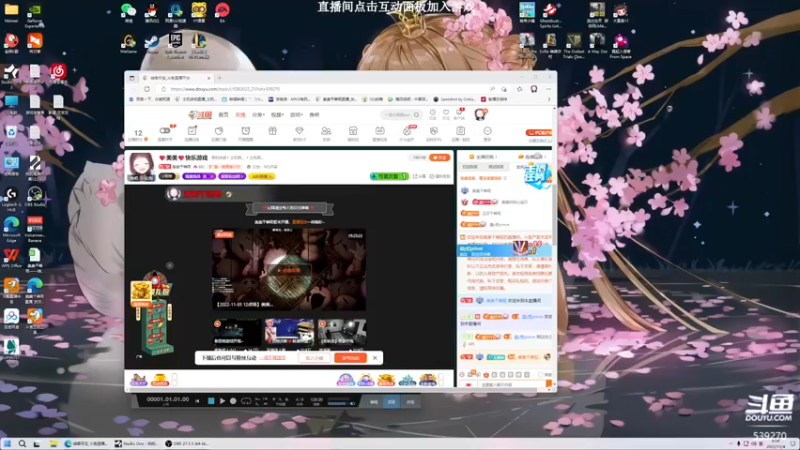The image size is (800, 450).
Task: Click the orange PC client button at top right
Action: (539, 133)
